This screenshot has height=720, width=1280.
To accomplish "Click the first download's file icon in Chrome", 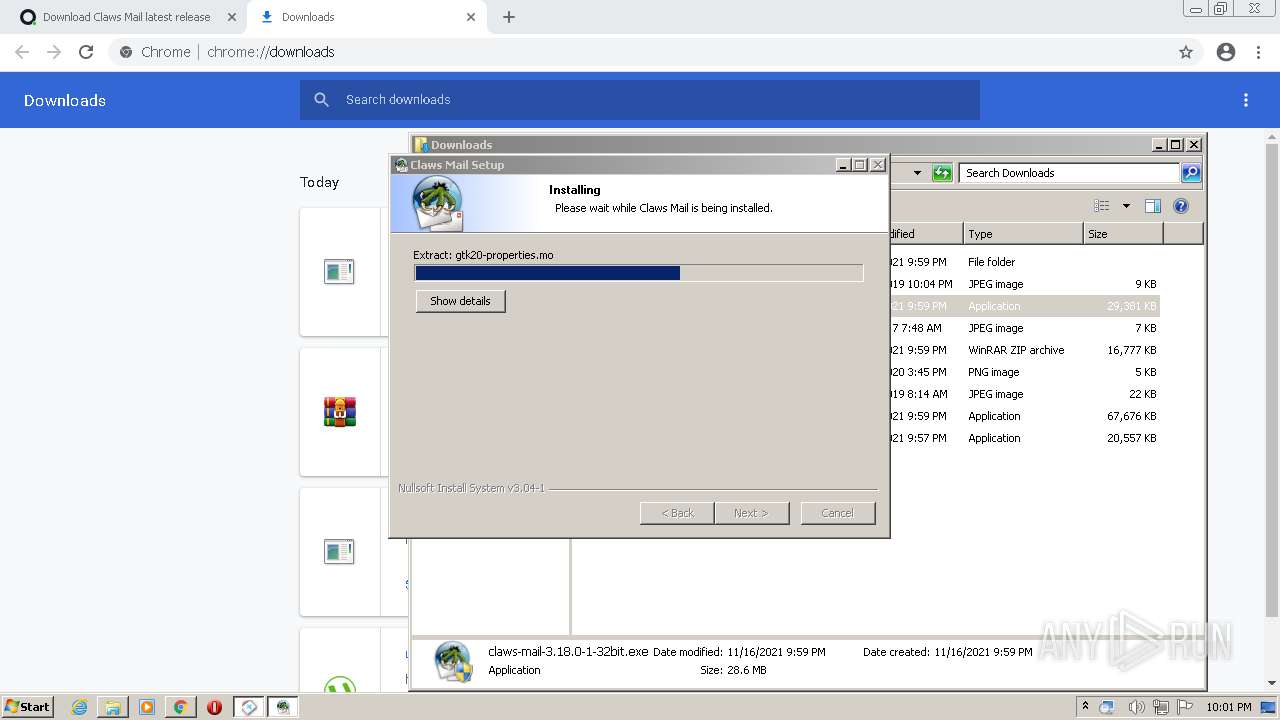I will 339,271.
